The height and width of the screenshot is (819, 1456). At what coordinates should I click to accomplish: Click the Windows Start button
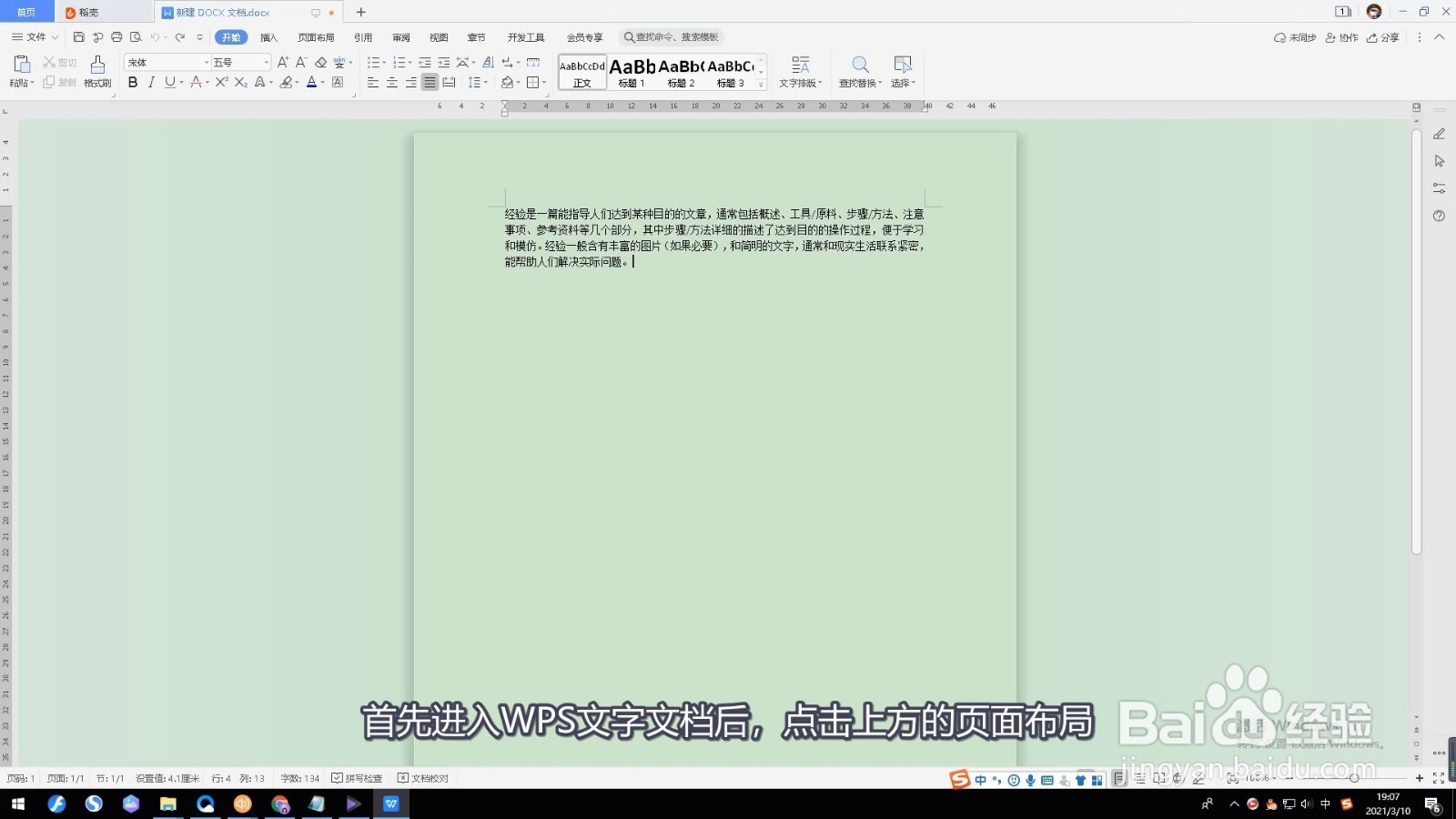(17, 804)
